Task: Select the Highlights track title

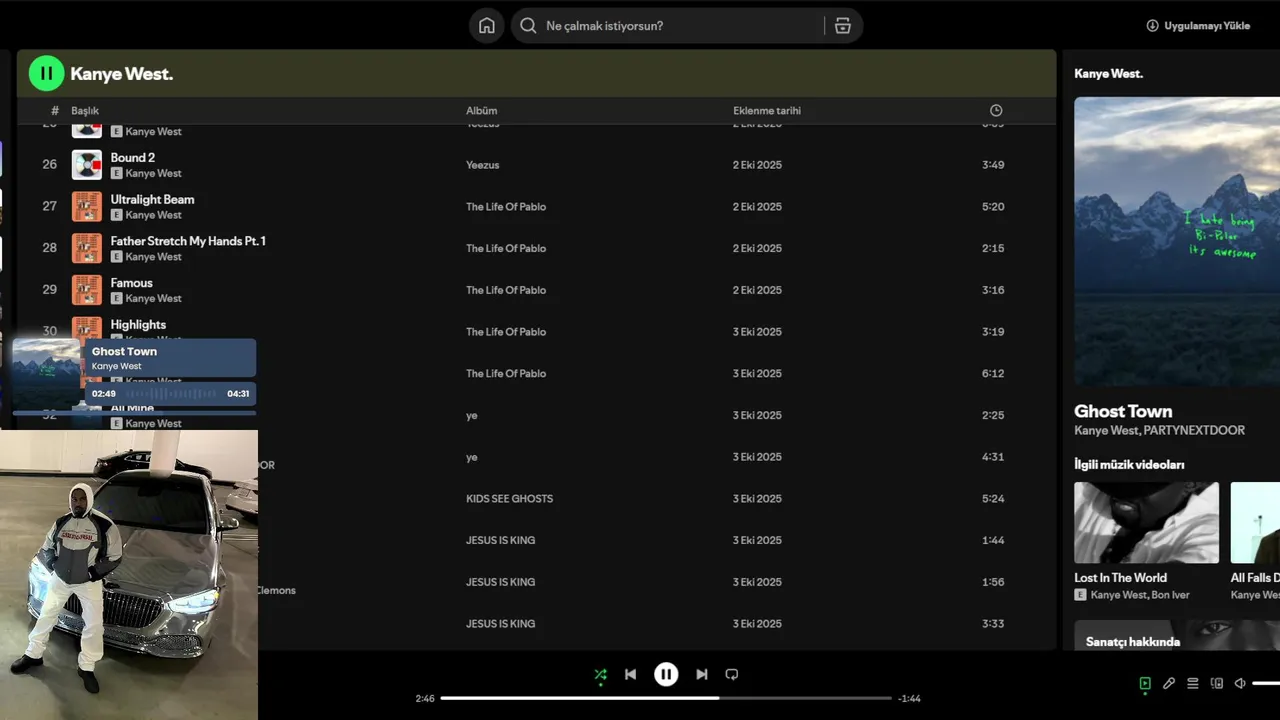Action: coord(138,325)
